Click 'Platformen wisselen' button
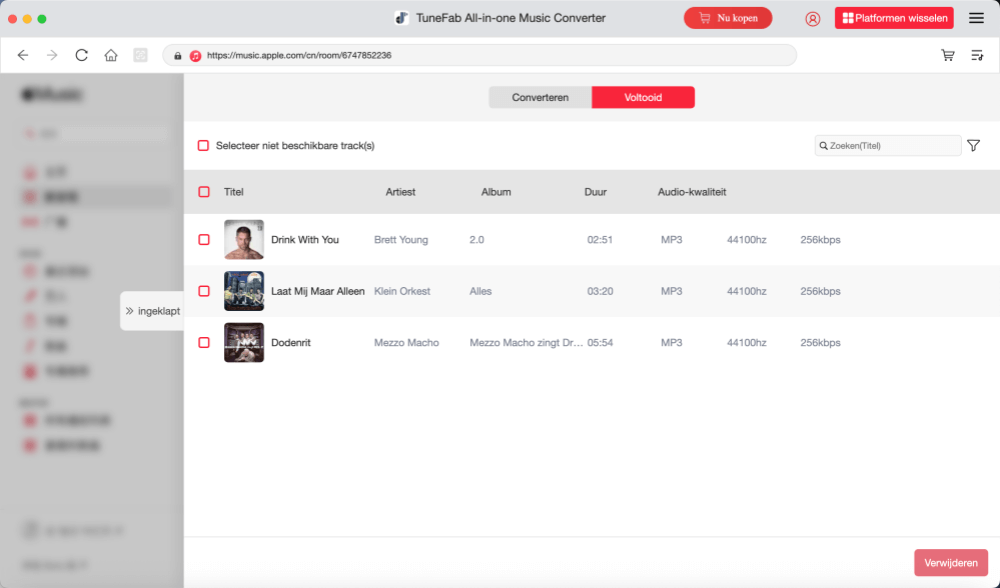This screenshot has height=588, width=1000. click(894, 18)
